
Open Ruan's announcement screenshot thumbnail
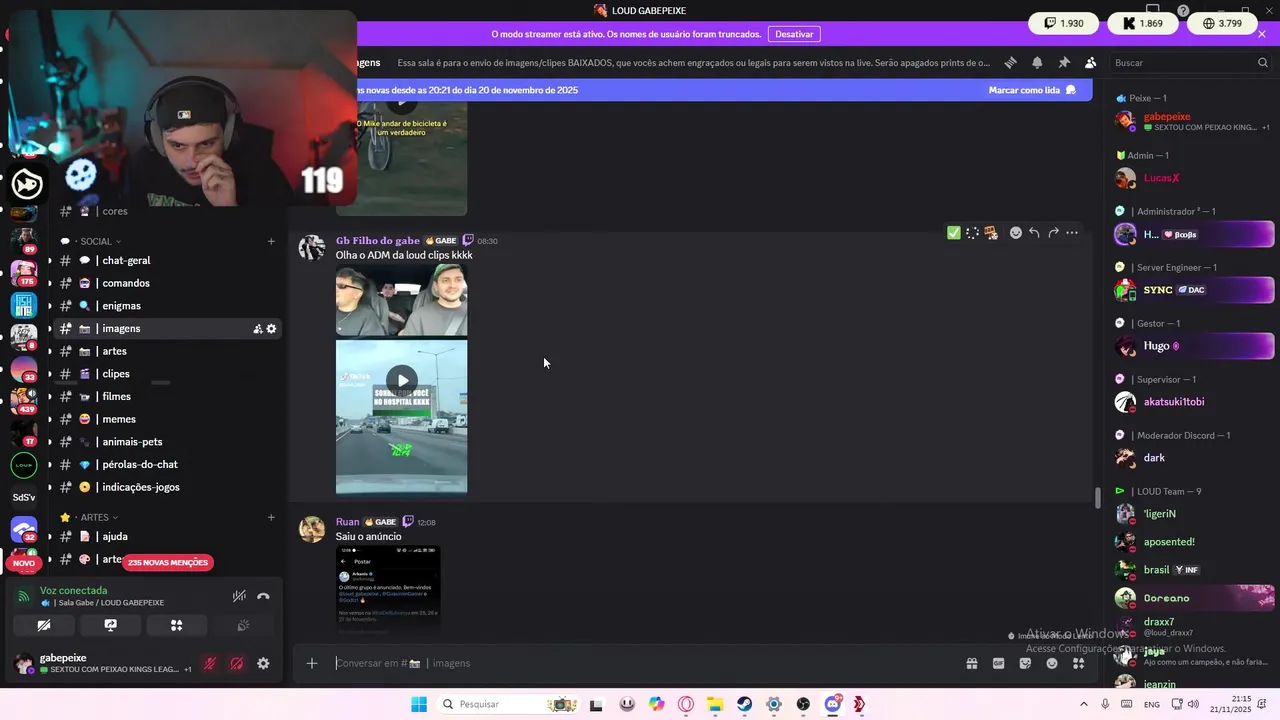tap(388, 590)
